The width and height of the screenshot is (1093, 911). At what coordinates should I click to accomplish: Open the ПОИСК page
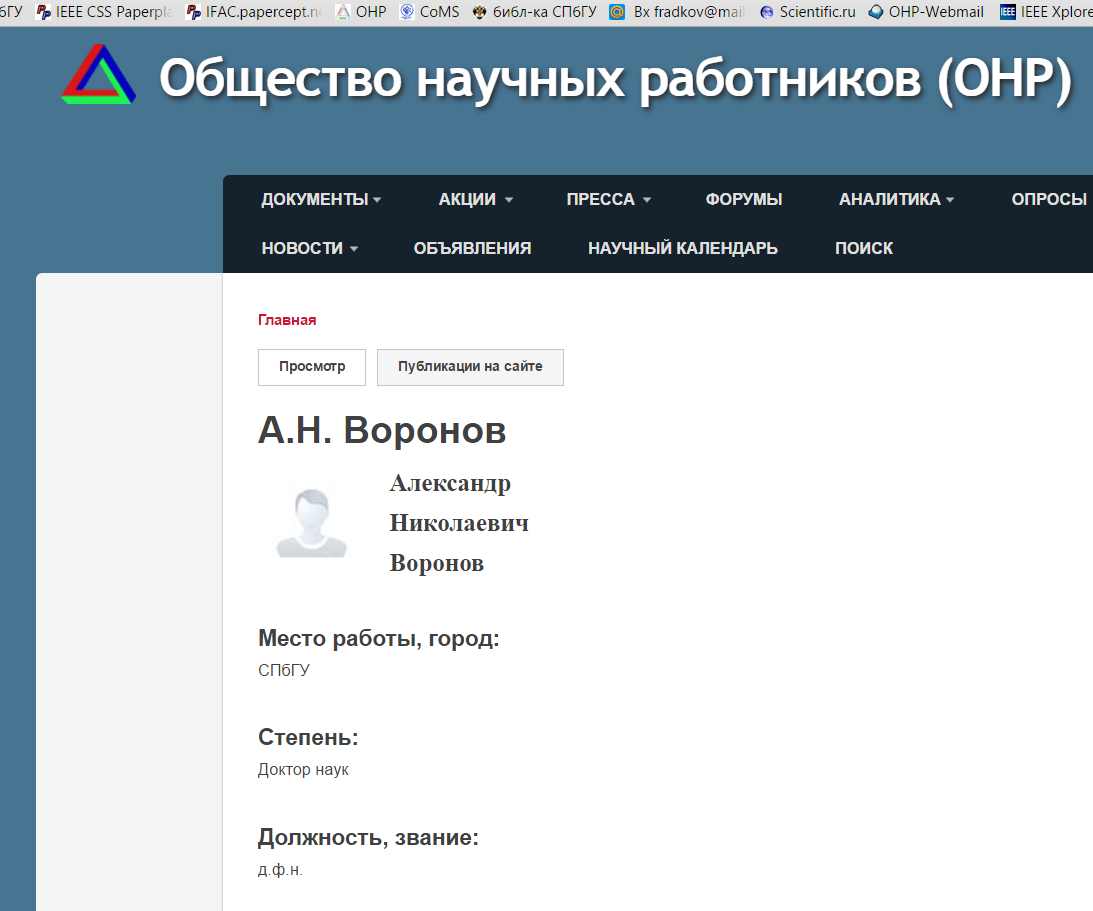(x=864, y=248)
